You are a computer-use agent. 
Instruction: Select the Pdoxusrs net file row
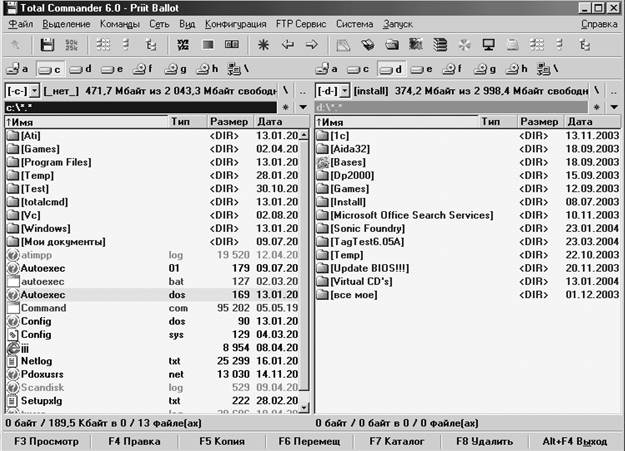tap(152, 374)
